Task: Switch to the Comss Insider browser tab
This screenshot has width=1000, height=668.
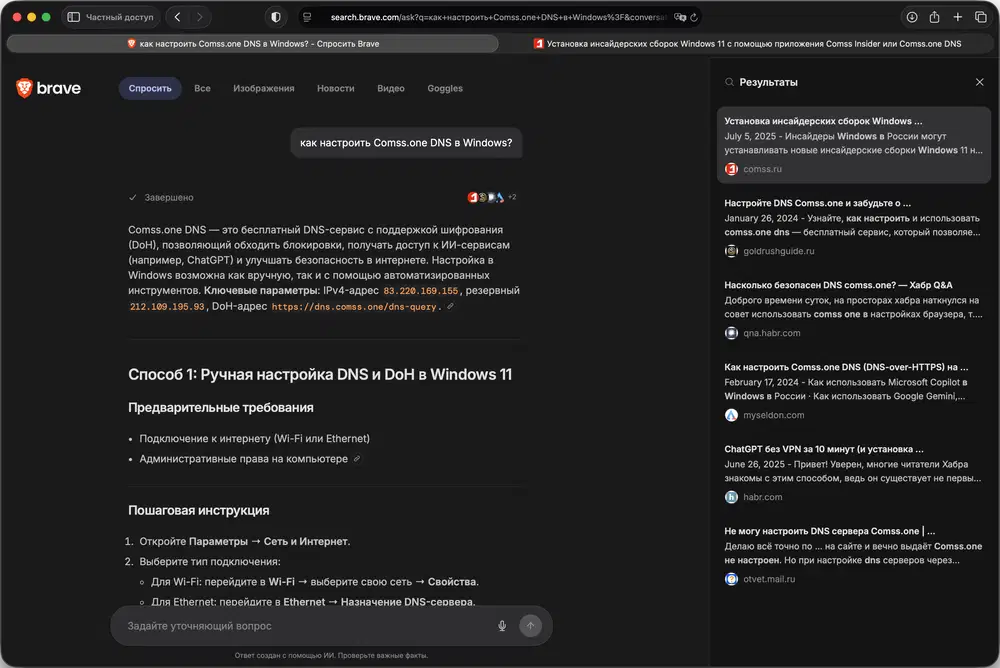Action: point(747,43)
